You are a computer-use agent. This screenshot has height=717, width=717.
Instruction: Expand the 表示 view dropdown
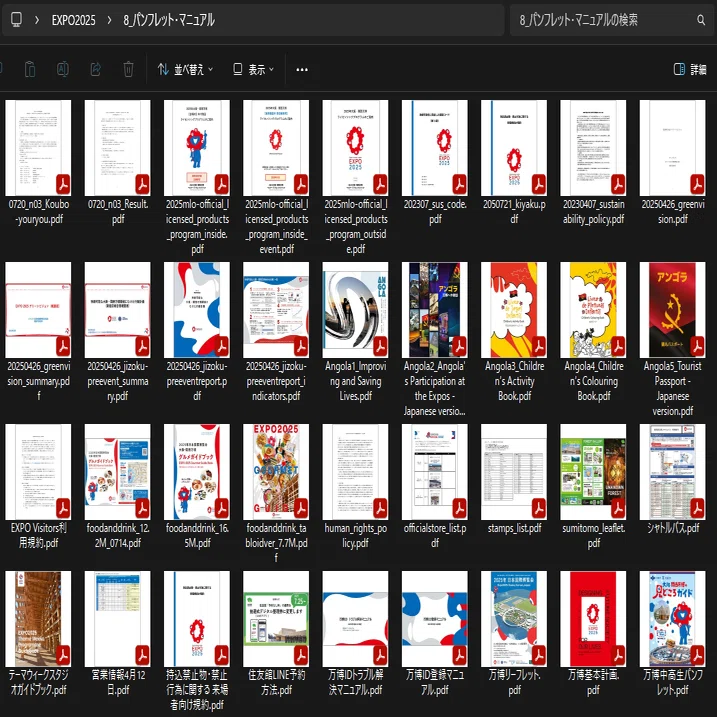253,70
